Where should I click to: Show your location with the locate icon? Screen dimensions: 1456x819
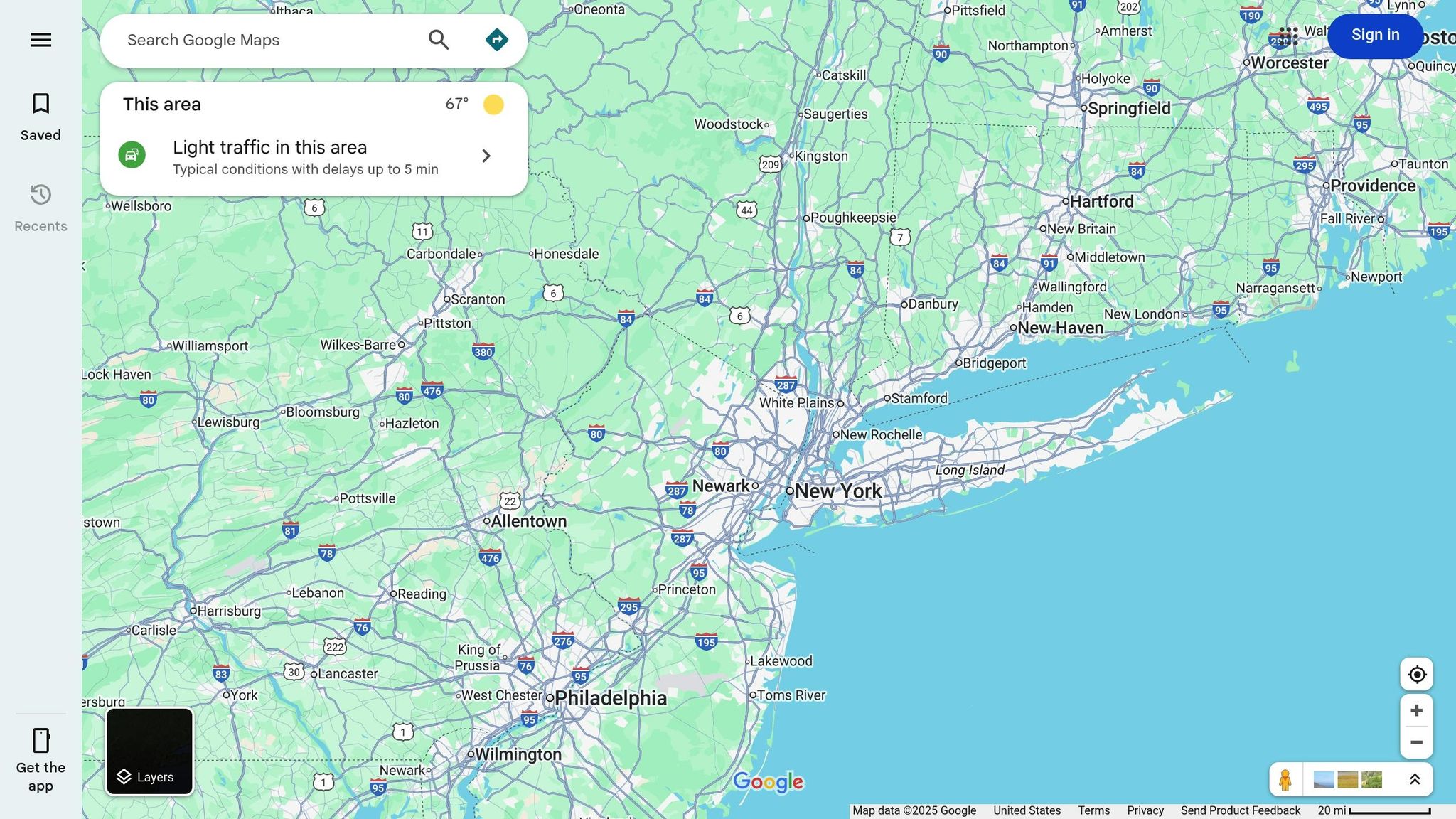tap(1416, 674)
